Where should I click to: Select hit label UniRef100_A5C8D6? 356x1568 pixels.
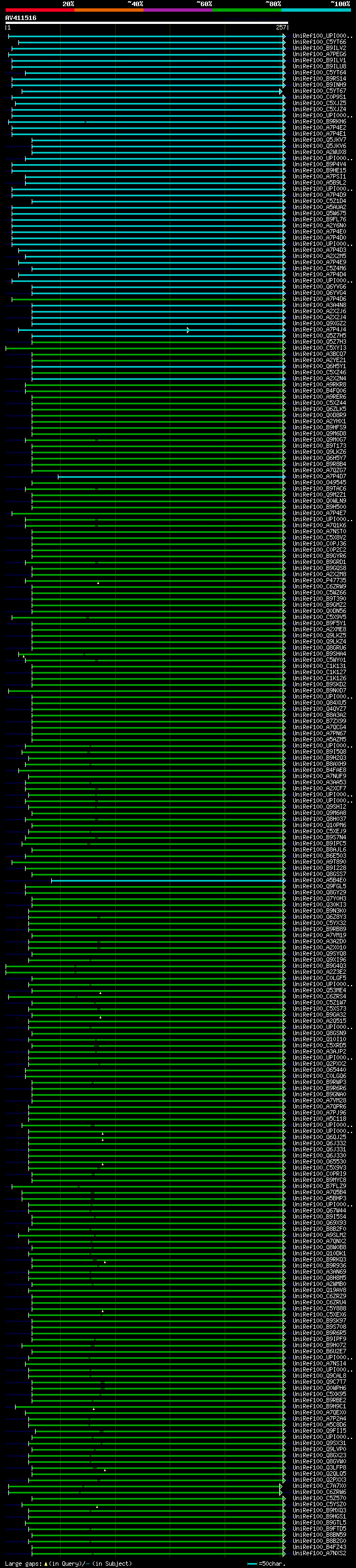coord(319,1424)
